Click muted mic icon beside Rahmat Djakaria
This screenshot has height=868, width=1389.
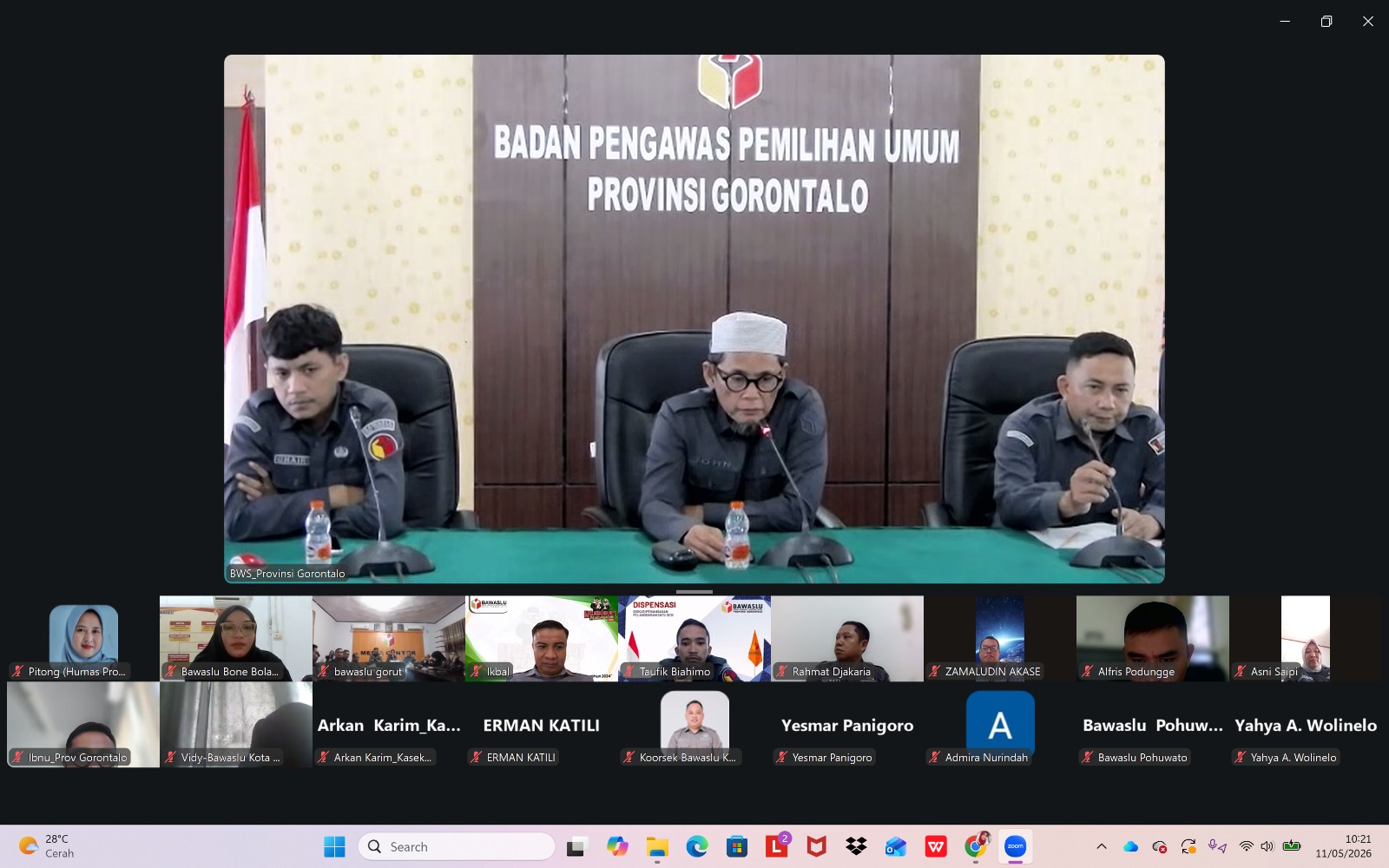click(781, 671)
